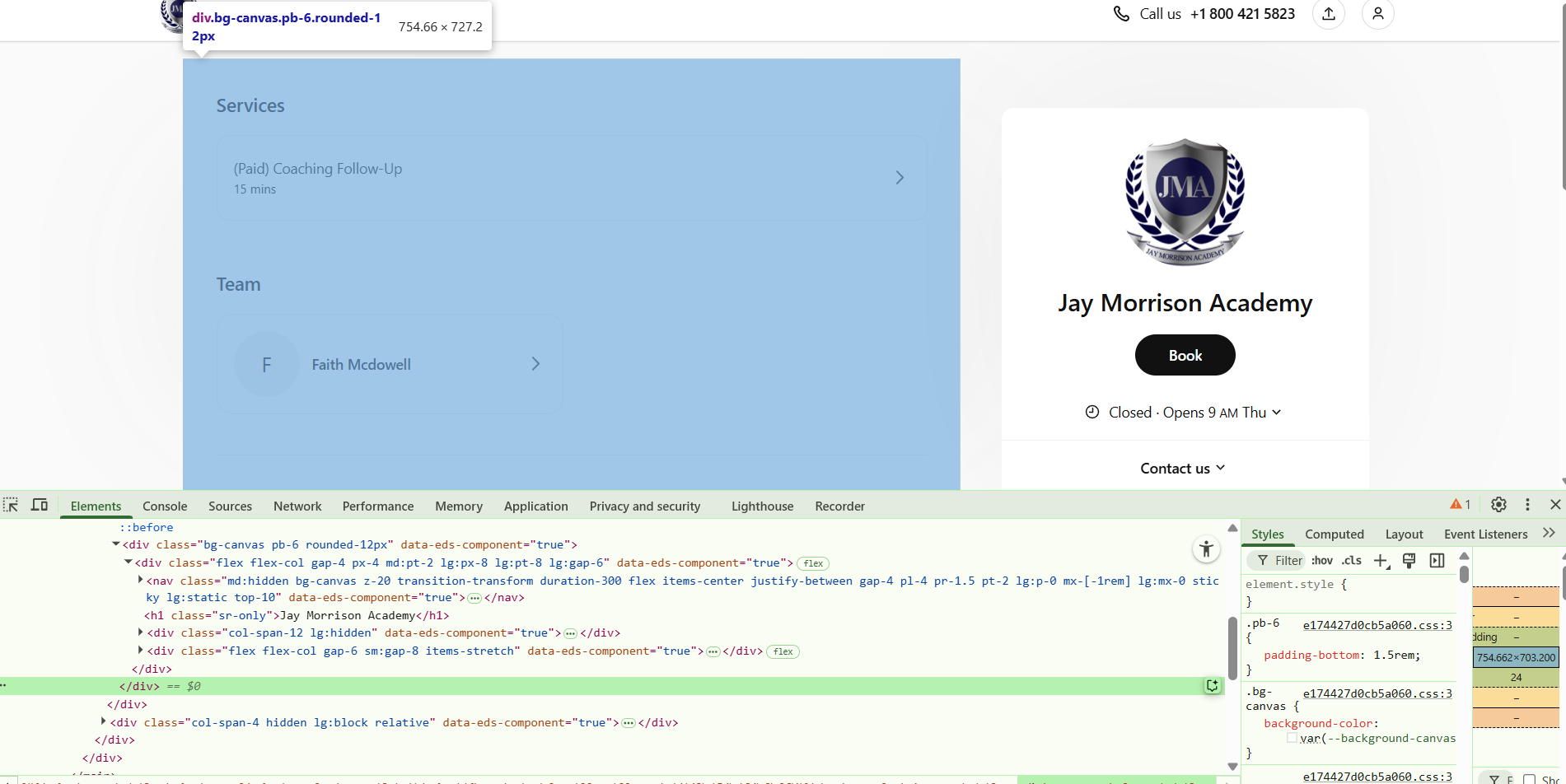Close the DevTools panel
Image resolution: width=1566 pixels, height=784 pixels.
coord(1555,505)
